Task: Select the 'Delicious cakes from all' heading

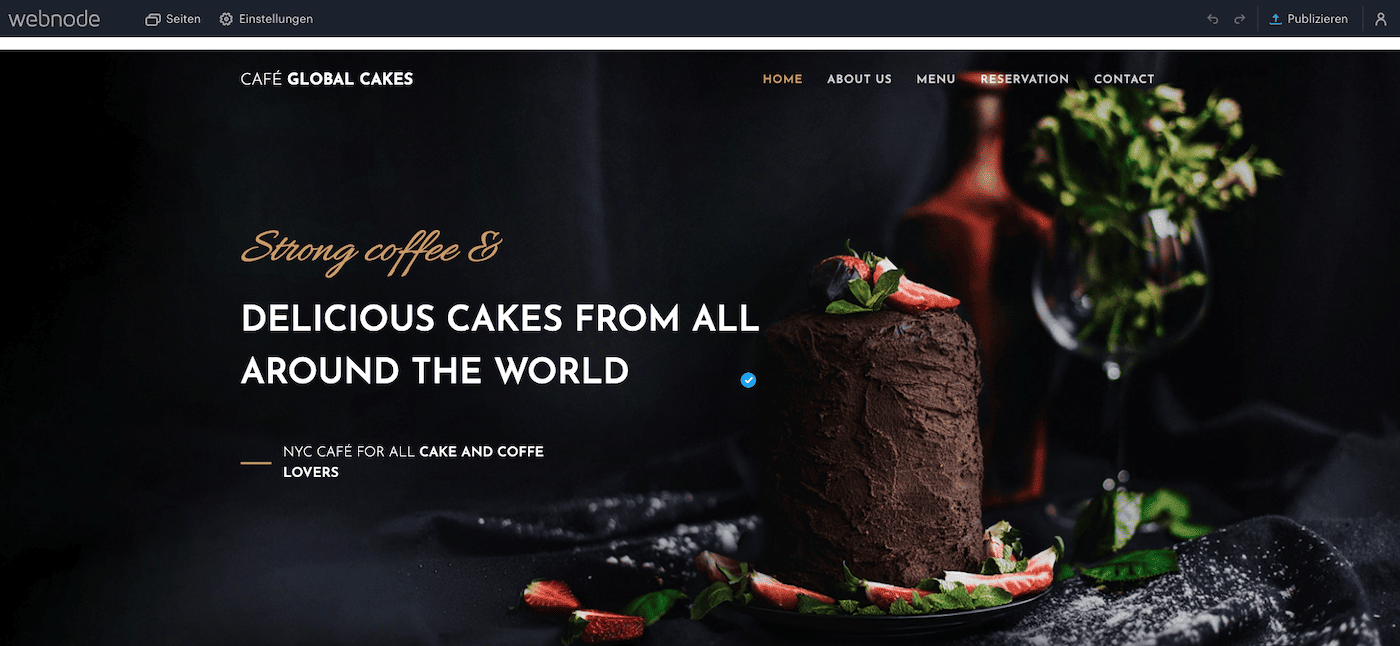Action: point(500,319)
